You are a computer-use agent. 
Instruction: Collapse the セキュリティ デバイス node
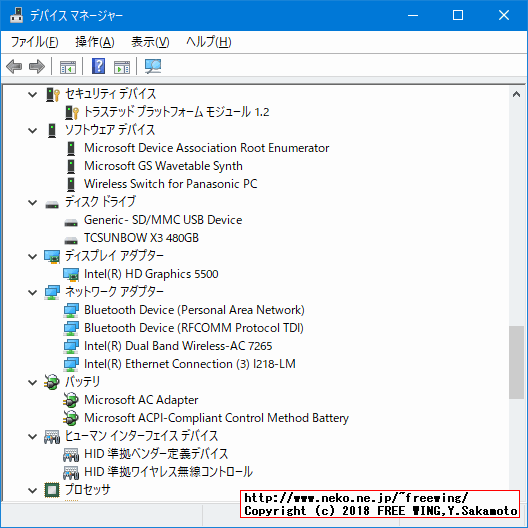(32, 95)
